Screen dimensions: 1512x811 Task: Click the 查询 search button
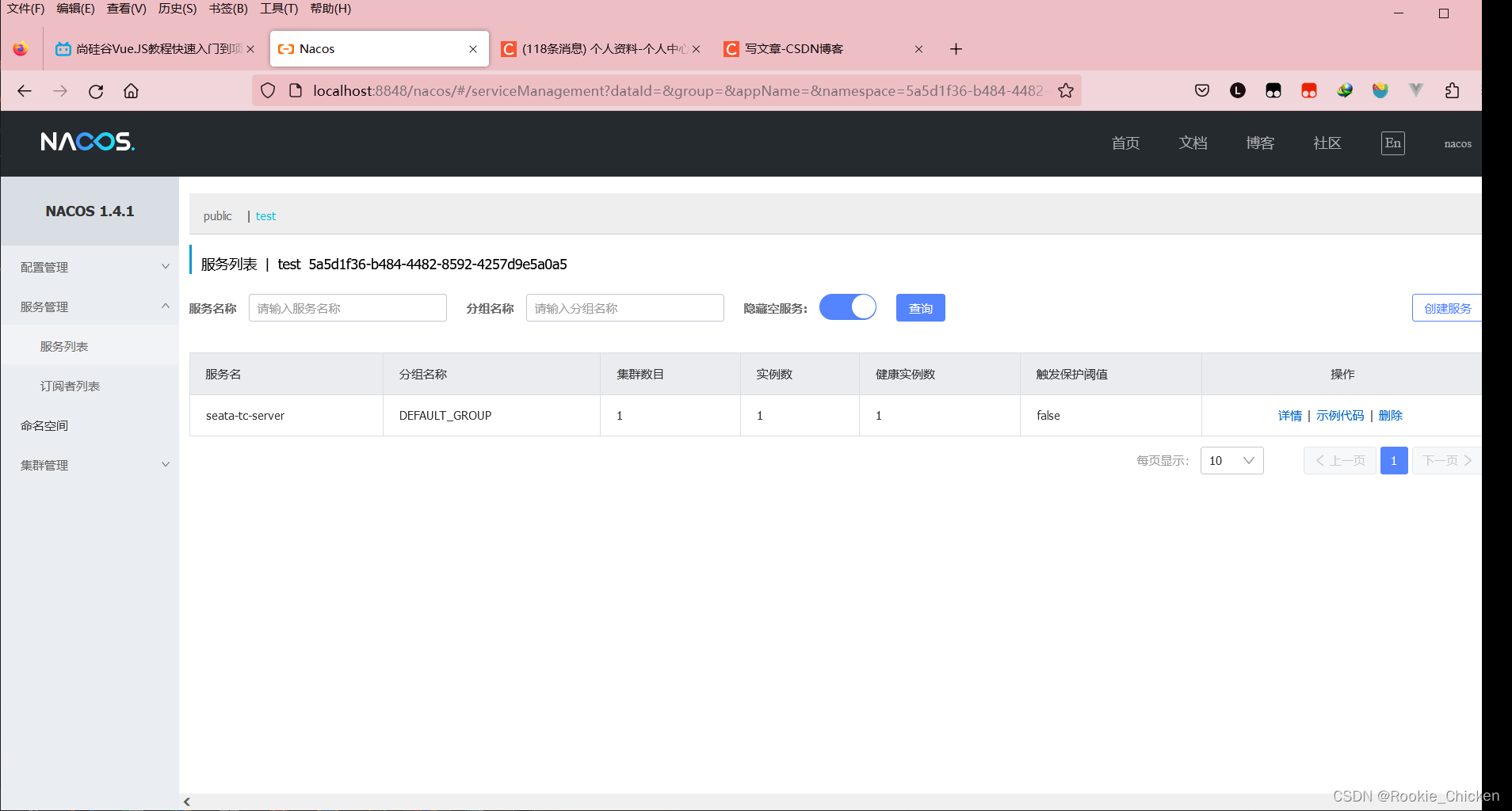(921, 308)
